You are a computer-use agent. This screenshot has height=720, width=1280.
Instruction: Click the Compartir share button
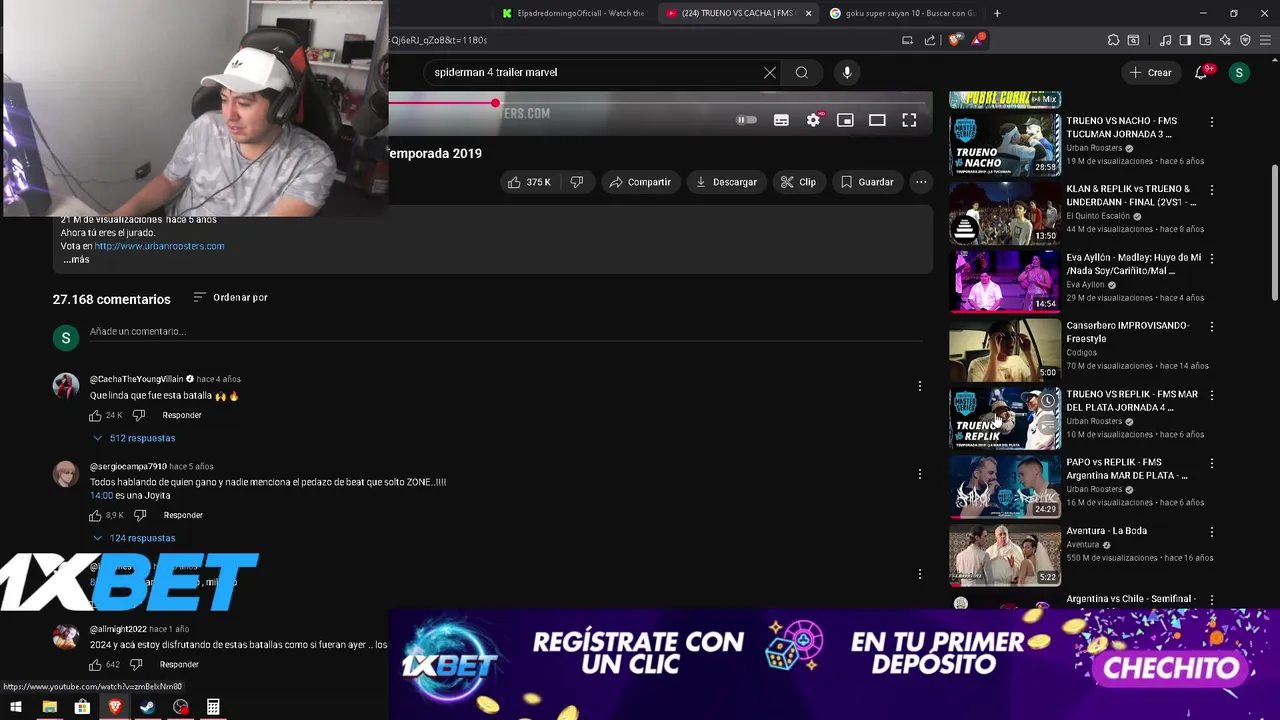click(x=640, y=182)
